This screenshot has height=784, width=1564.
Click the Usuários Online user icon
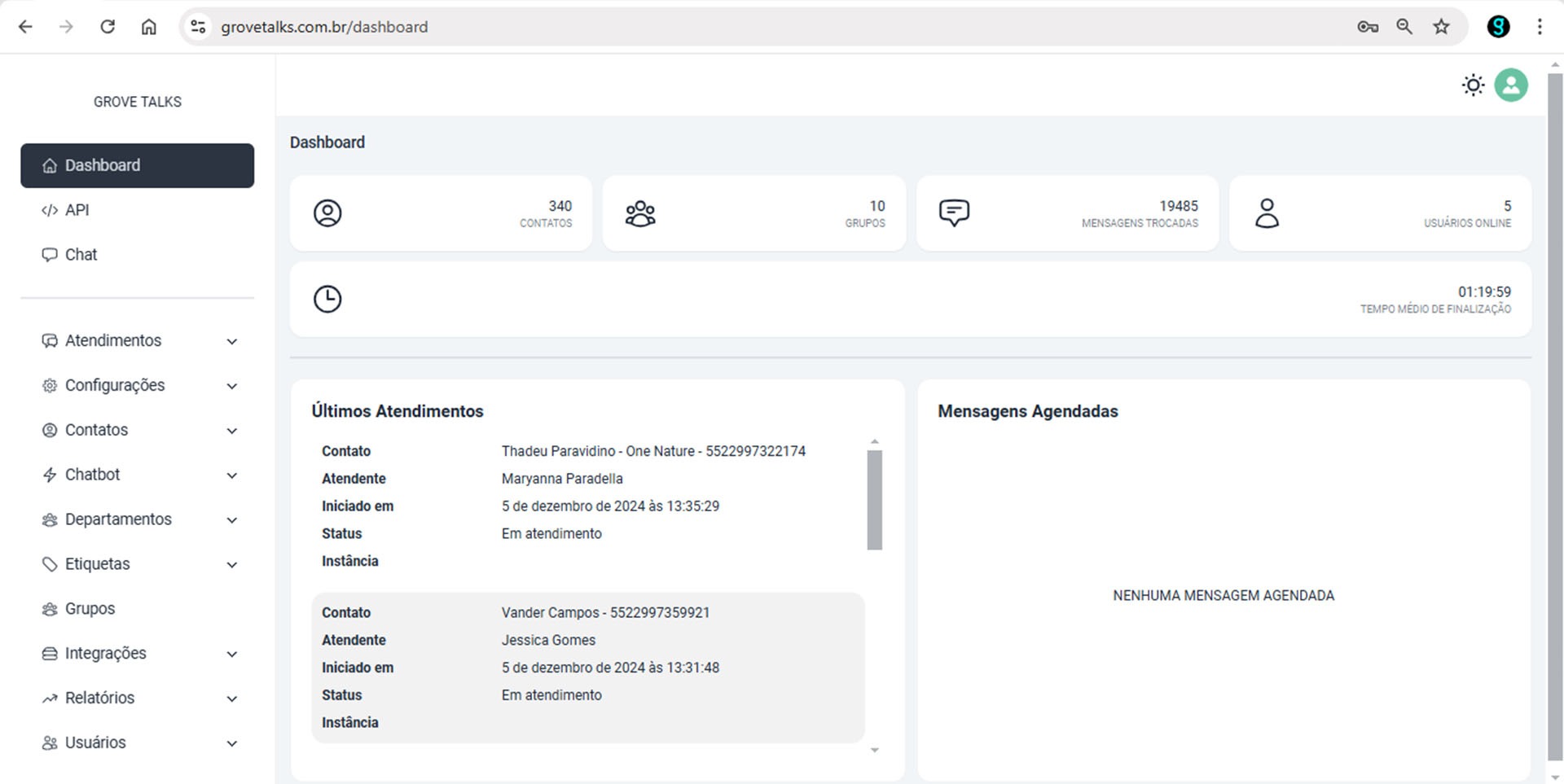[1267, 213]
